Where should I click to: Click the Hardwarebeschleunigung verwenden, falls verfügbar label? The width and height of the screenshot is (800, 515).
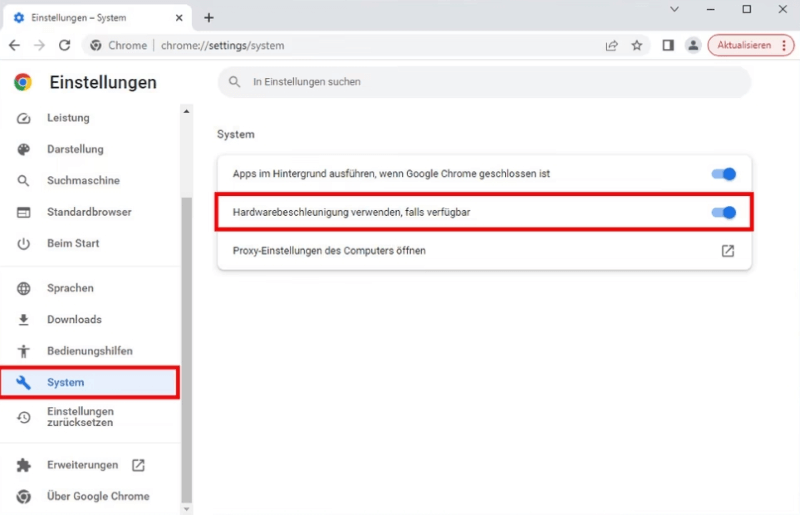(x=352, y=212)
